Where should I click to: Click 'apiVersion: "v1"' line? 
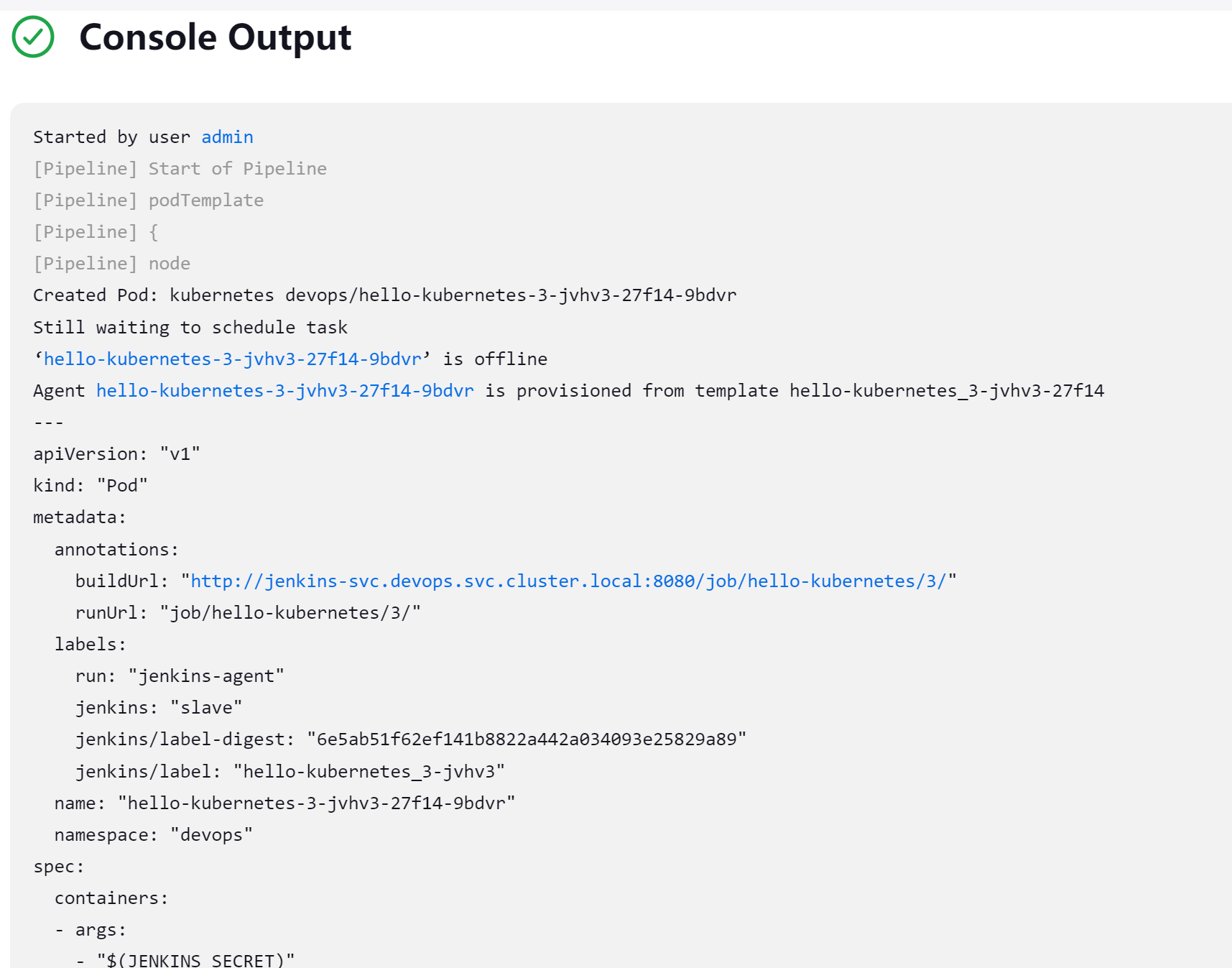coord(116,454)
